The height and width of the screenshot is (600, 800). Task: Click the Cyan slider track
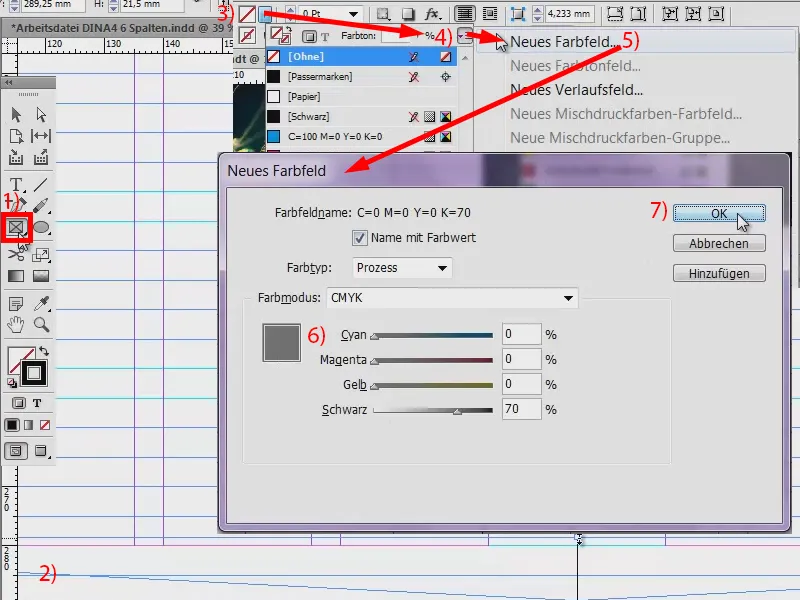coord(433,335)
